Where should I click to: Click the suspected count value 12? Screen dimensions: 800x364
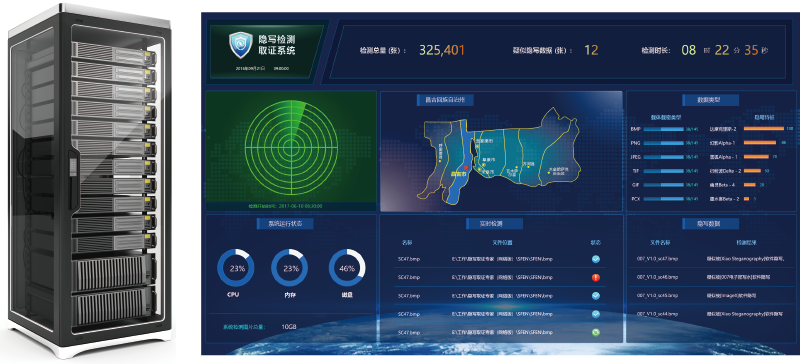[x=591, y=50]
